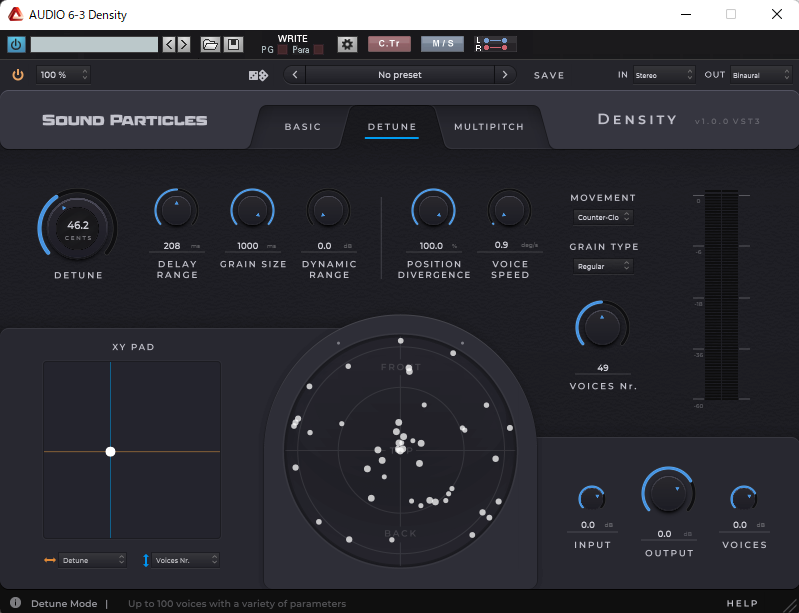The width and height of the screenshot is (799, 613).
Task: Open the load preset folder icon
Action: 210,44
